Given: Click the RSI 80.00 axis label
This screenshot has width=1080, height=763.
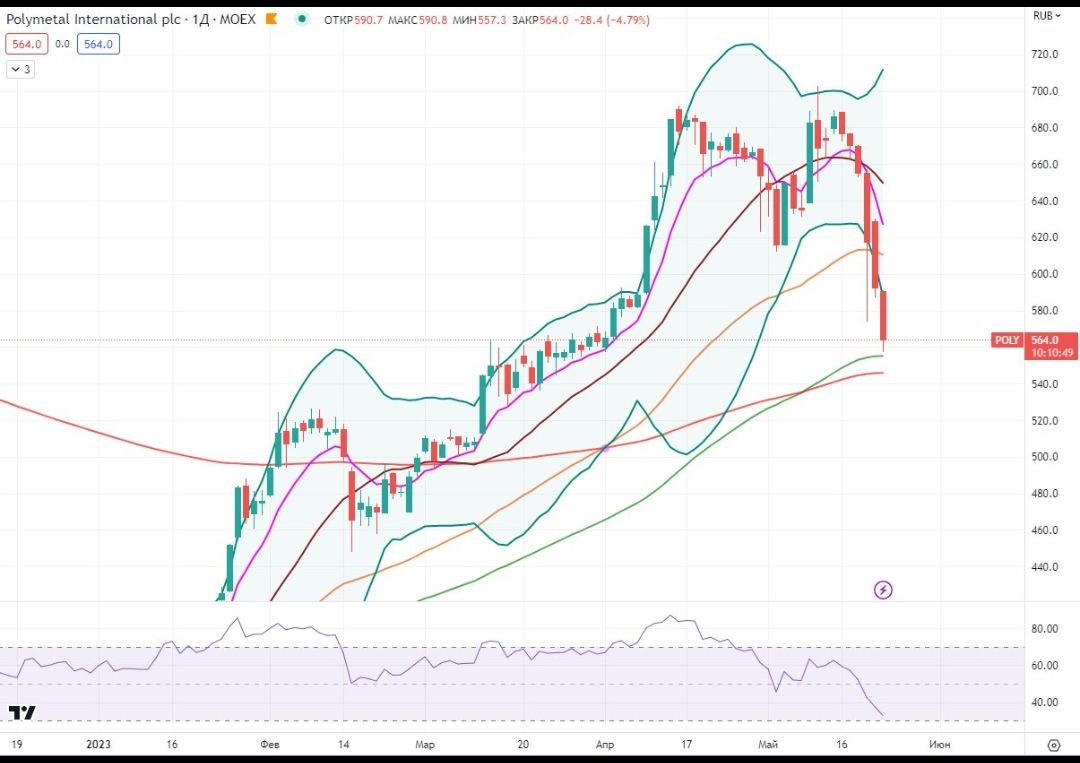Looking at the screenshot, I should point(1045,629).
